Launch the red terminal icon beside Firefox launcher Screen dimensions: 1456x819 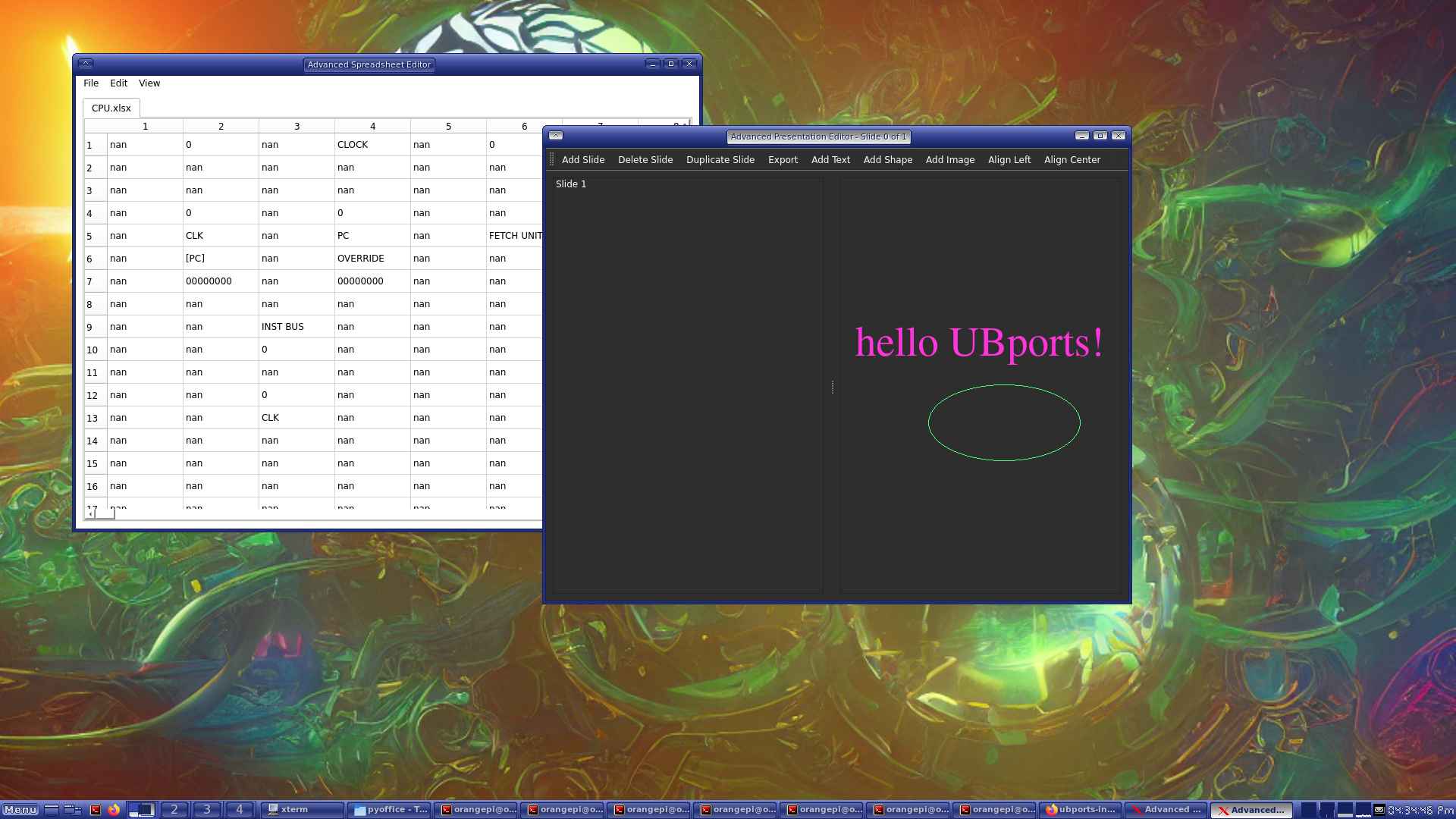(96, 810)
